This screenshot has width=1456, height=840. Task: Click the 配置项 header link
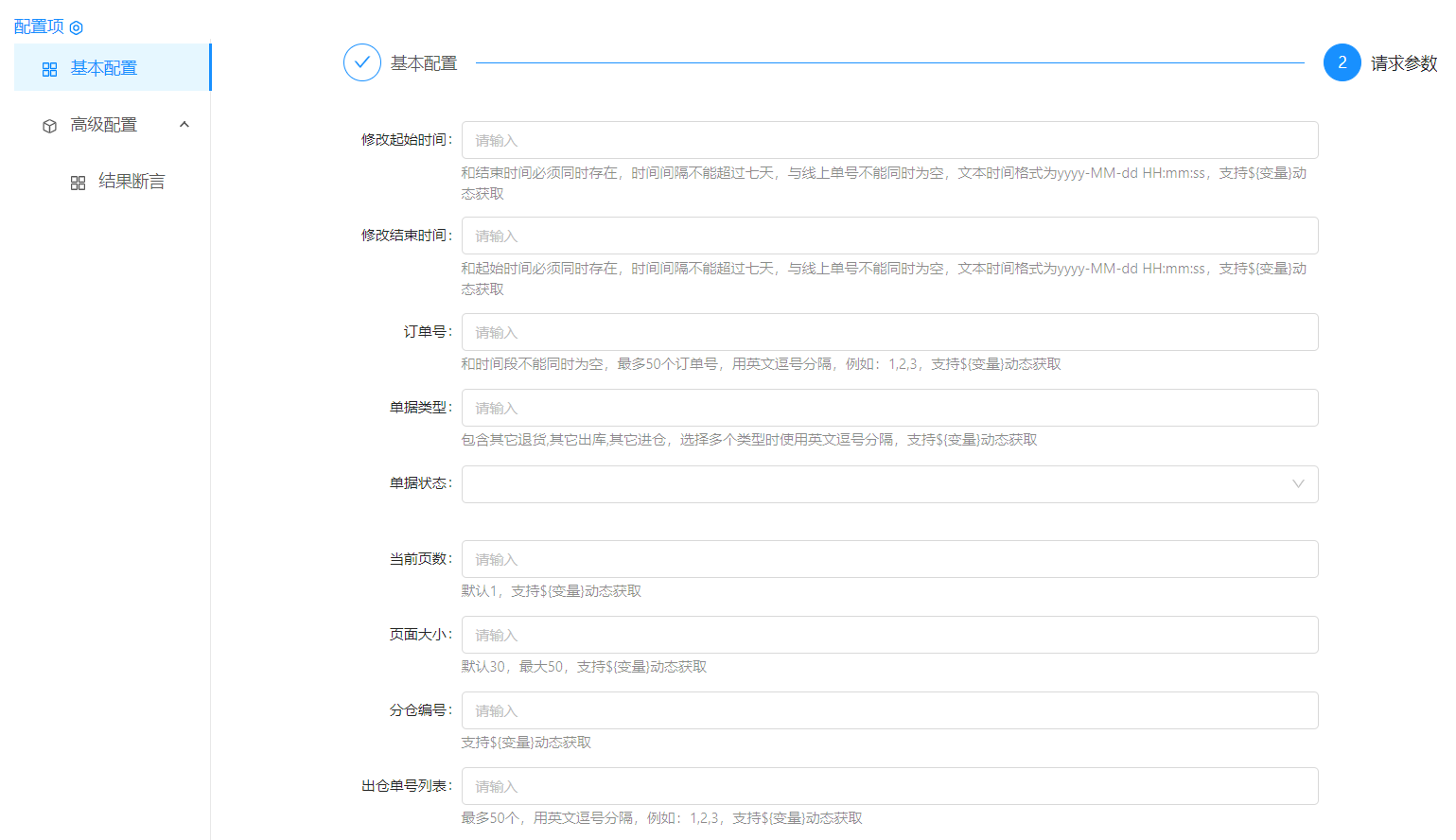(39, 26)
